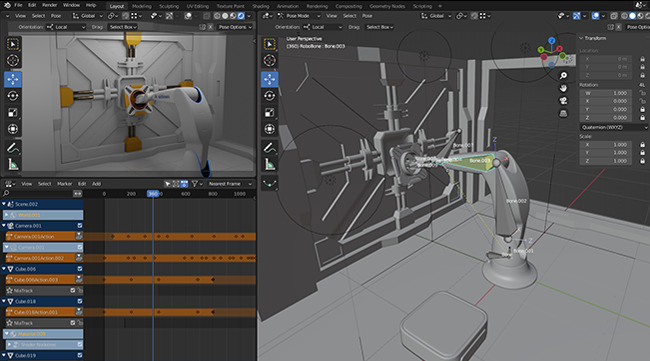650x361 pixels.
Task: Select the Measure tool in left viewport
Action: coord(13,165)
